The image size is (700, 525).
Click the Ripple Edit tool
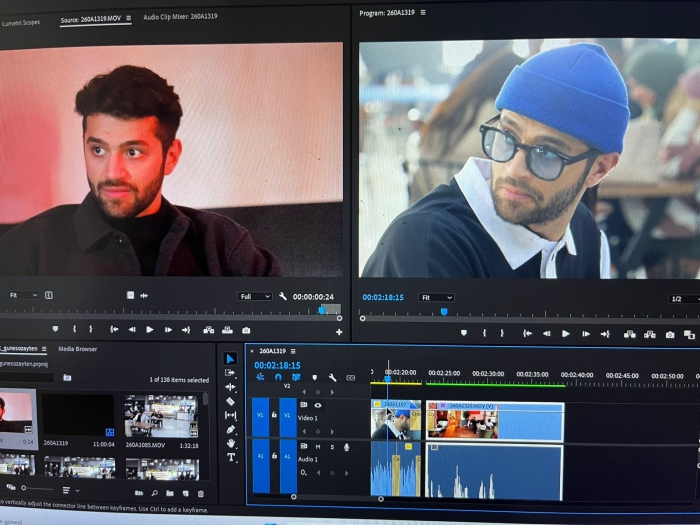(230, 387)
